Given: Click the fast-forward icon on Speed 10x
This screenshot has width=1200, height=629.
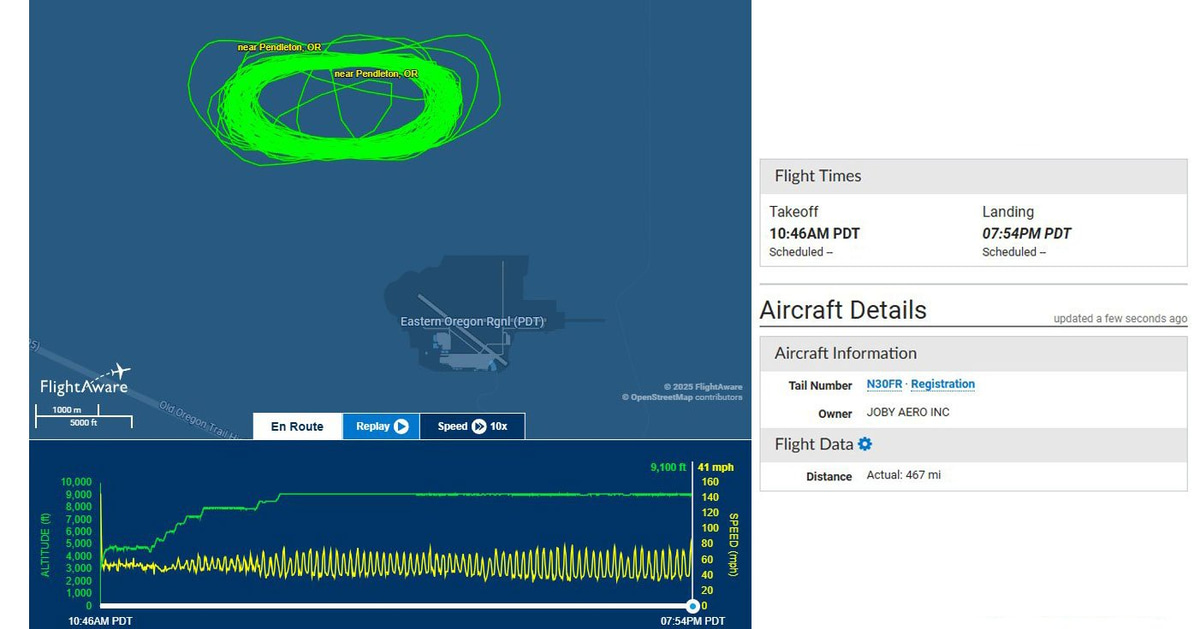Looking at the screenshot, I should [479, 426].
